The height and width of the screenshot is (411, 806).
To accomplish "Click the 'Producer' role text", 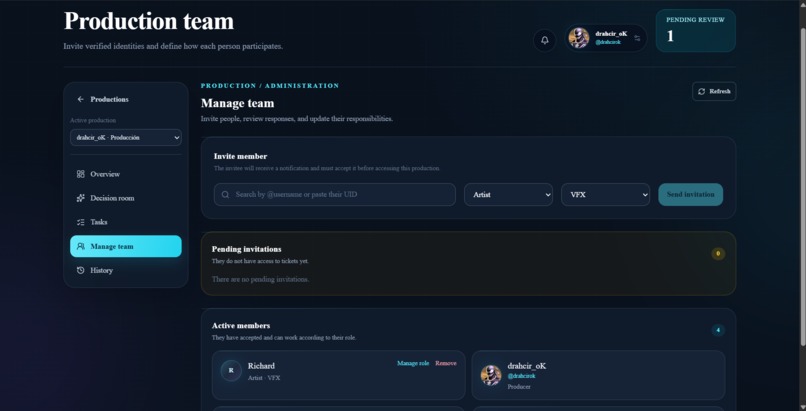I will (x=519, y=386).
